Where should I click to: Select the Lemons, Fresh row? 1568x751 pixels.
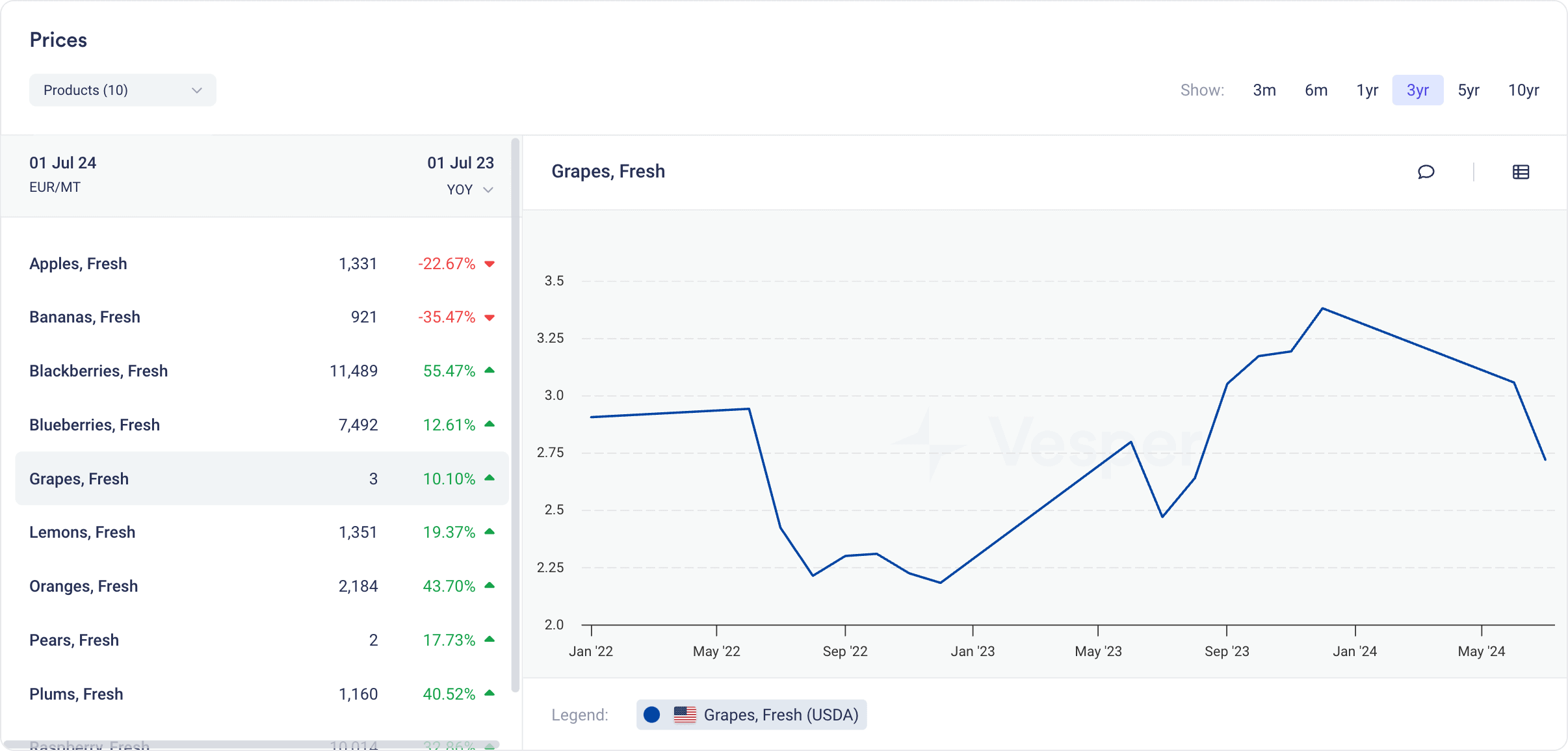[262, 533]
